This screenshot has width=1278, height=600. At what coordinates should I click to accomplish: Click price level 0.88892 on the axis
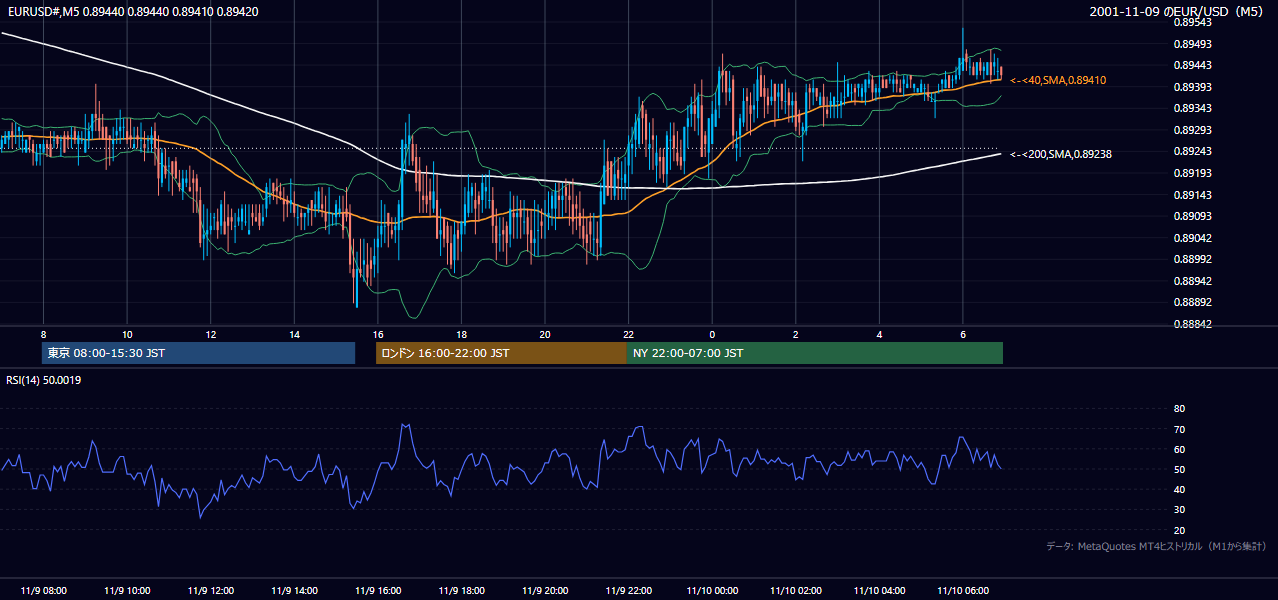(1194, 302)
